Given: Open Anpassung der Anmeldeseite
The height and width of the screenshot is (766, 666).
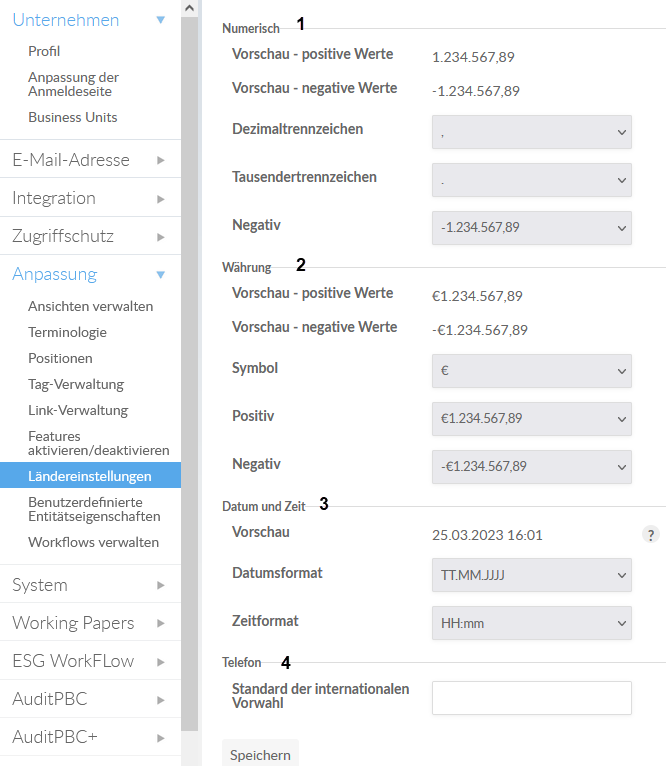Looking at the screenshot, I should 73,84.
